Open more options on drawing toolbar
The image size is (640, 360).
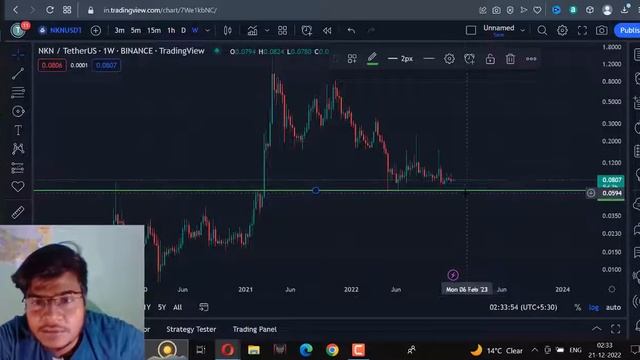(x=531, y=59)
